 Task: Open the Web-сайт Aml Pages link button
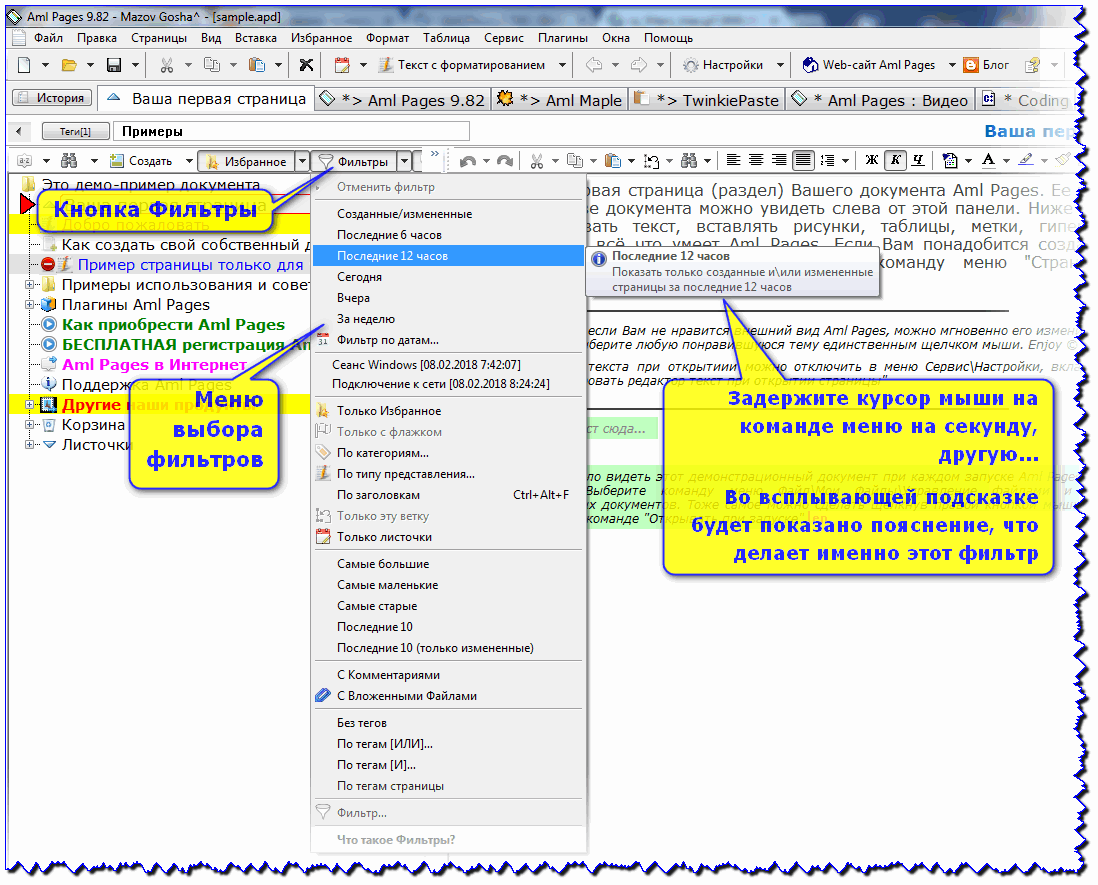coord(870,65)
